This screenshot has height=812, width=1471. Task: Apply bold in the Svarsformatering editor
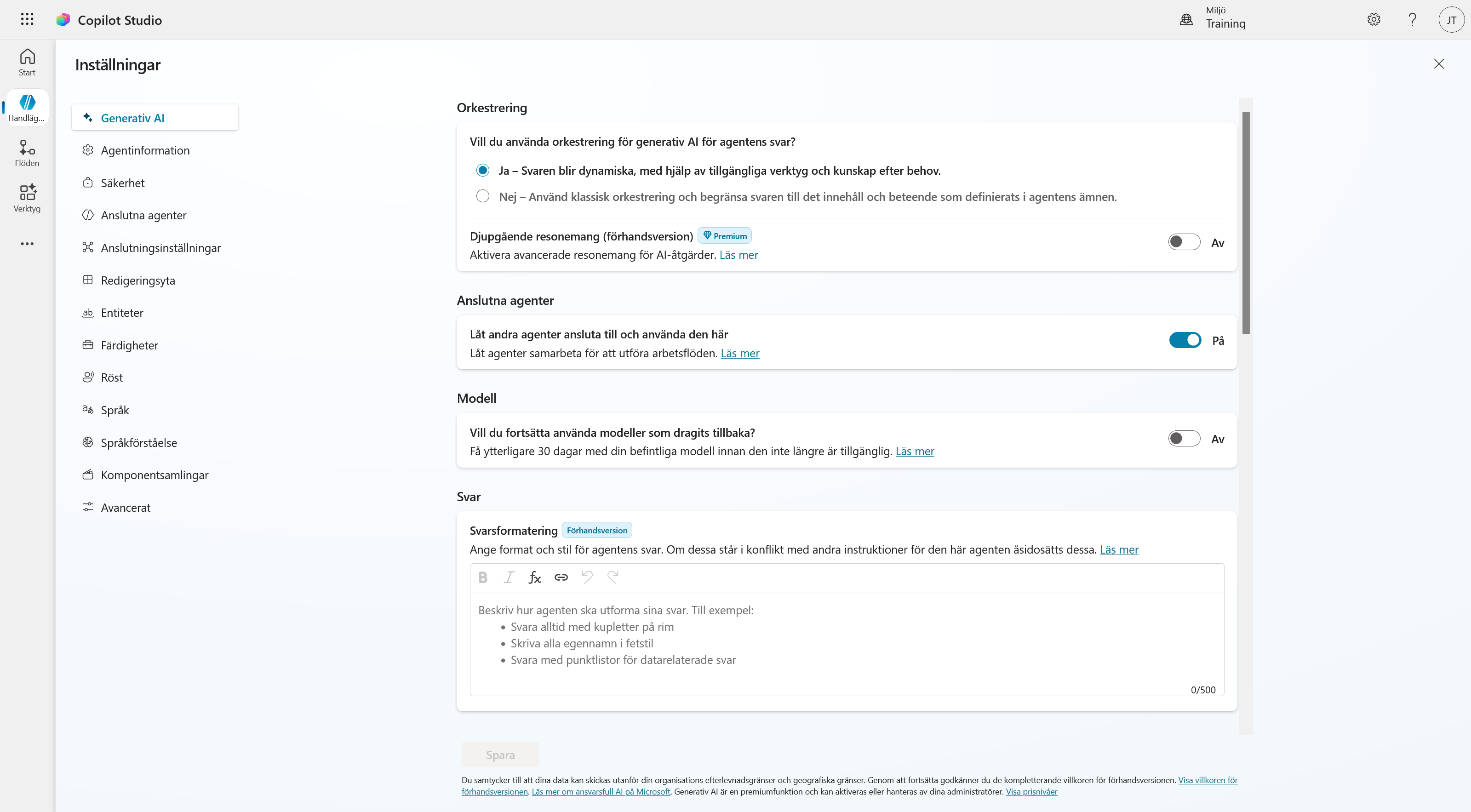pyautogui.click(x=483, y=578)
